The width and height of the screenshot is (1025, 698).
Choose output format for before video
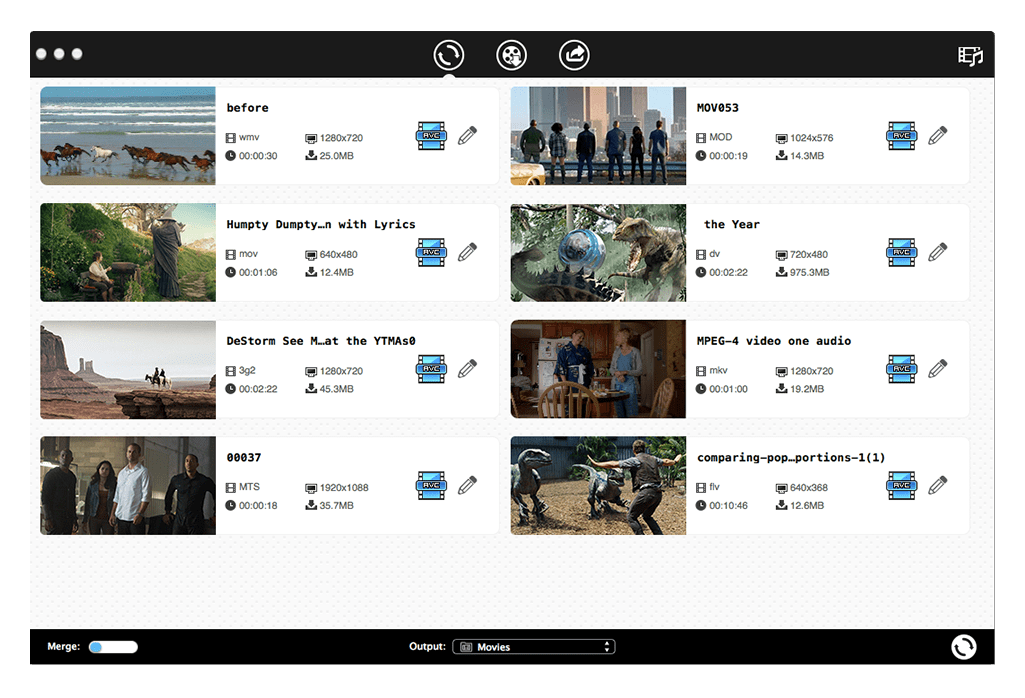(431, 136)
